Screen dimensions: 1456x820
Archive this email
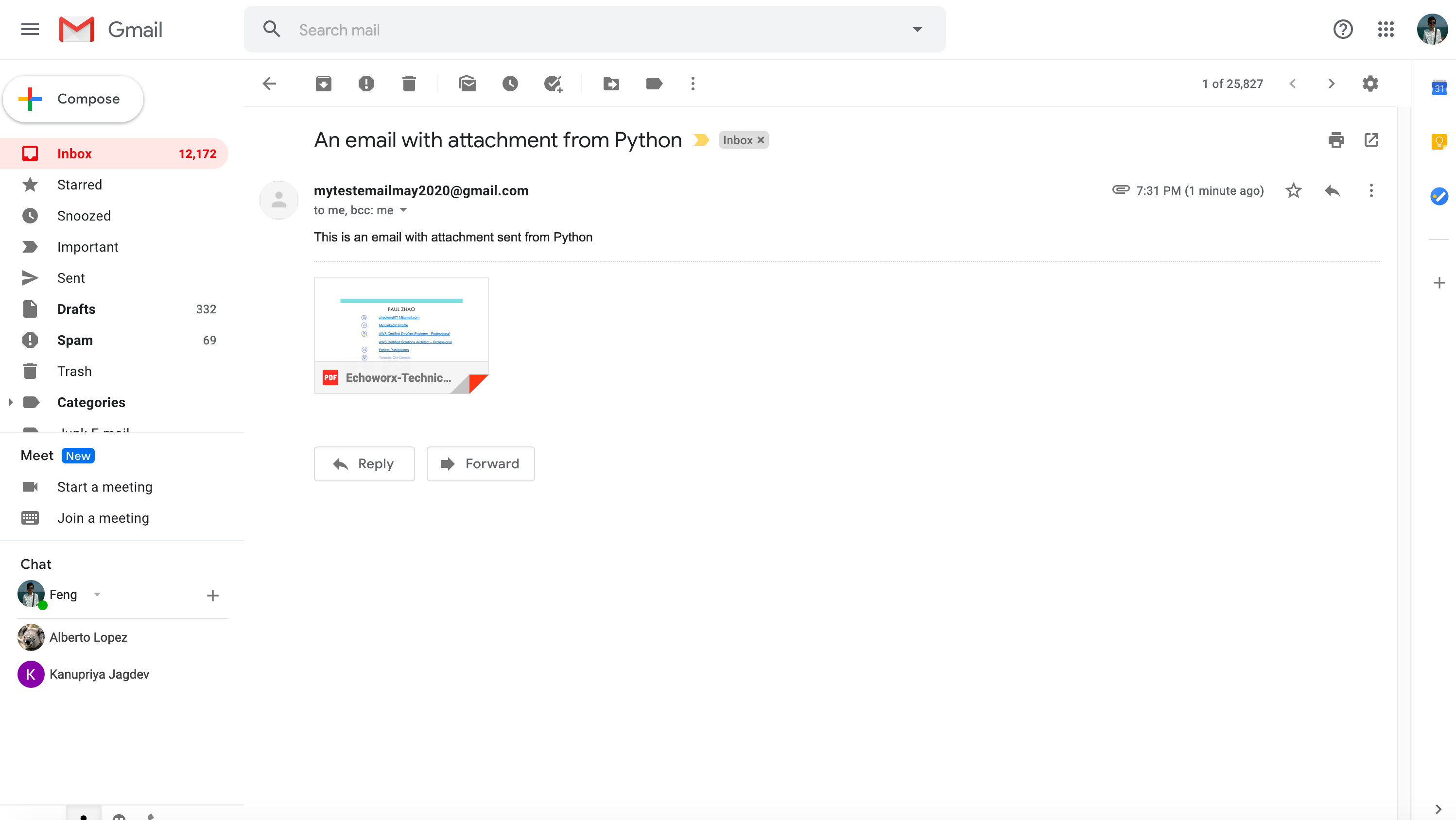[x=324, y=84]
